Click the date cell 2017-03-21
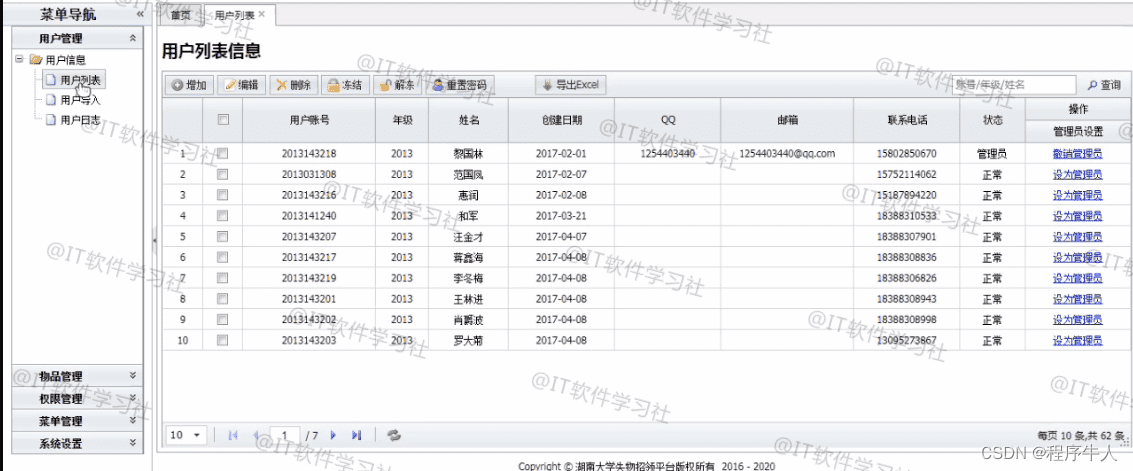 561,215
